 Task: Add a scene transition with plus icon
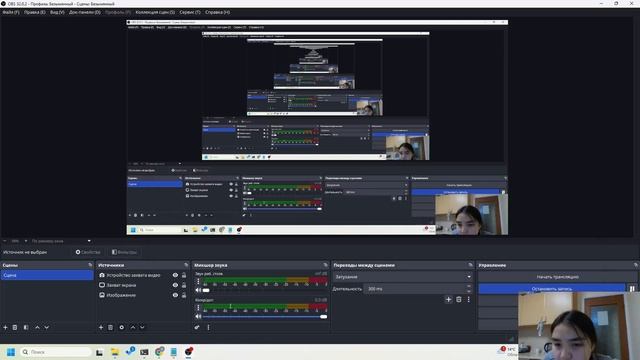(448, 300)
